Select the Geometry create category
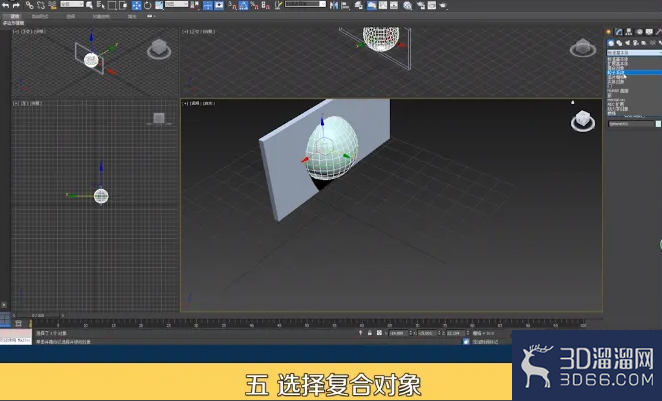Viewport: 662px width, 401px height. pos(611,43)
